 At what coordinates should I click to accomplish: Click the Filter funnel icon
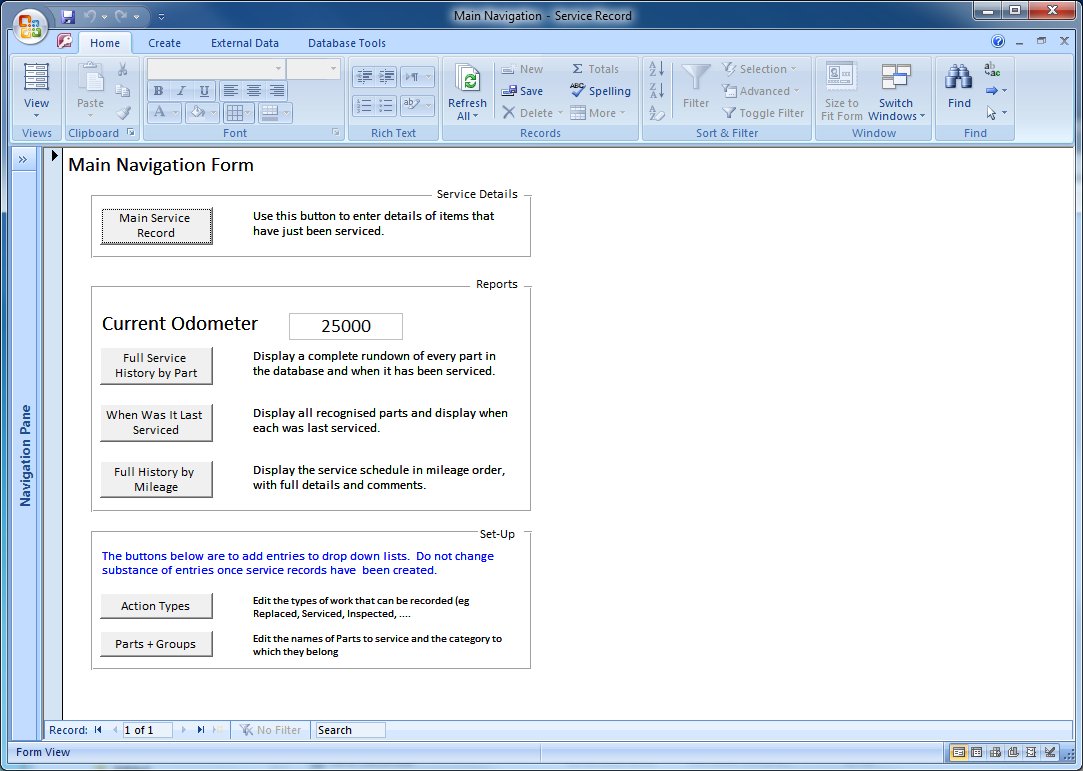pyautogui.click(x=696, y=77)
